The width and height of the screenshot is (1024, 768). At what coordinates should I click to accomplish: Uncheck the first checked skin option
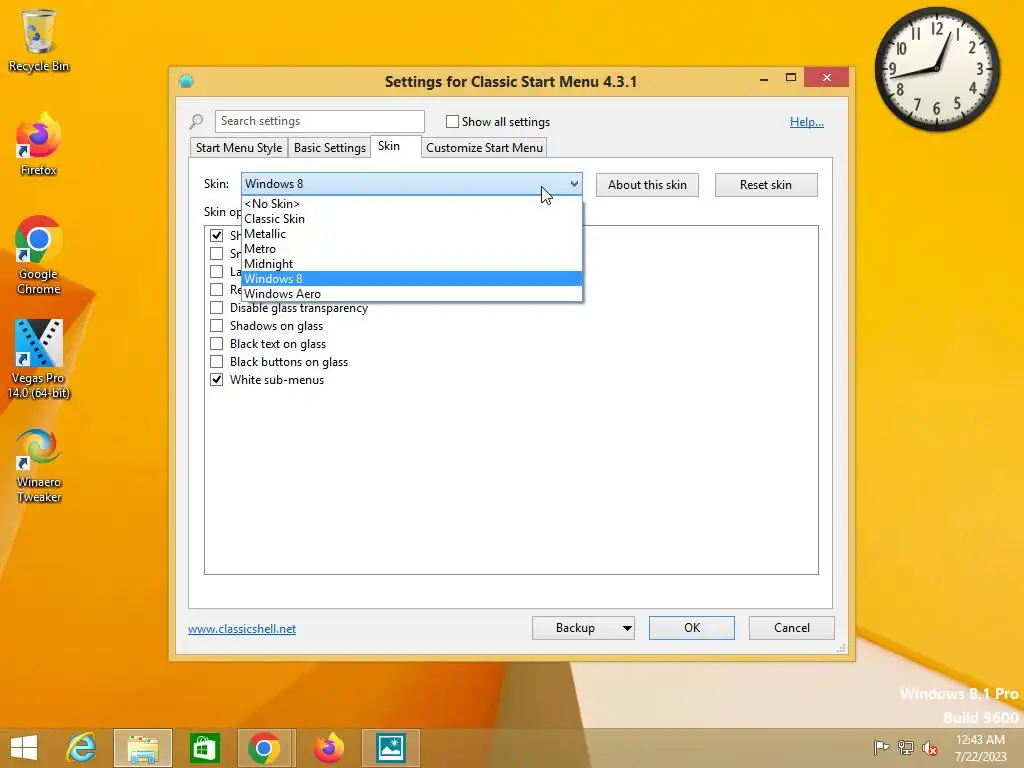[x=216, y=235]
